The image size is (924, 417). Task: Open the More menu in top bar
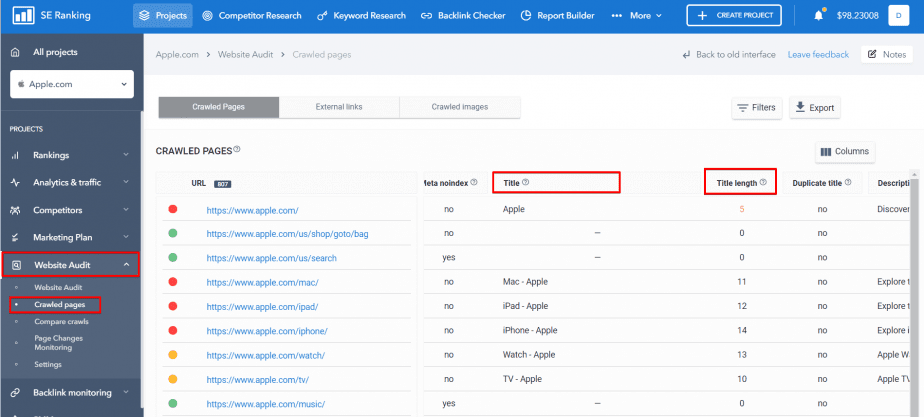click(x=636, y=16)
